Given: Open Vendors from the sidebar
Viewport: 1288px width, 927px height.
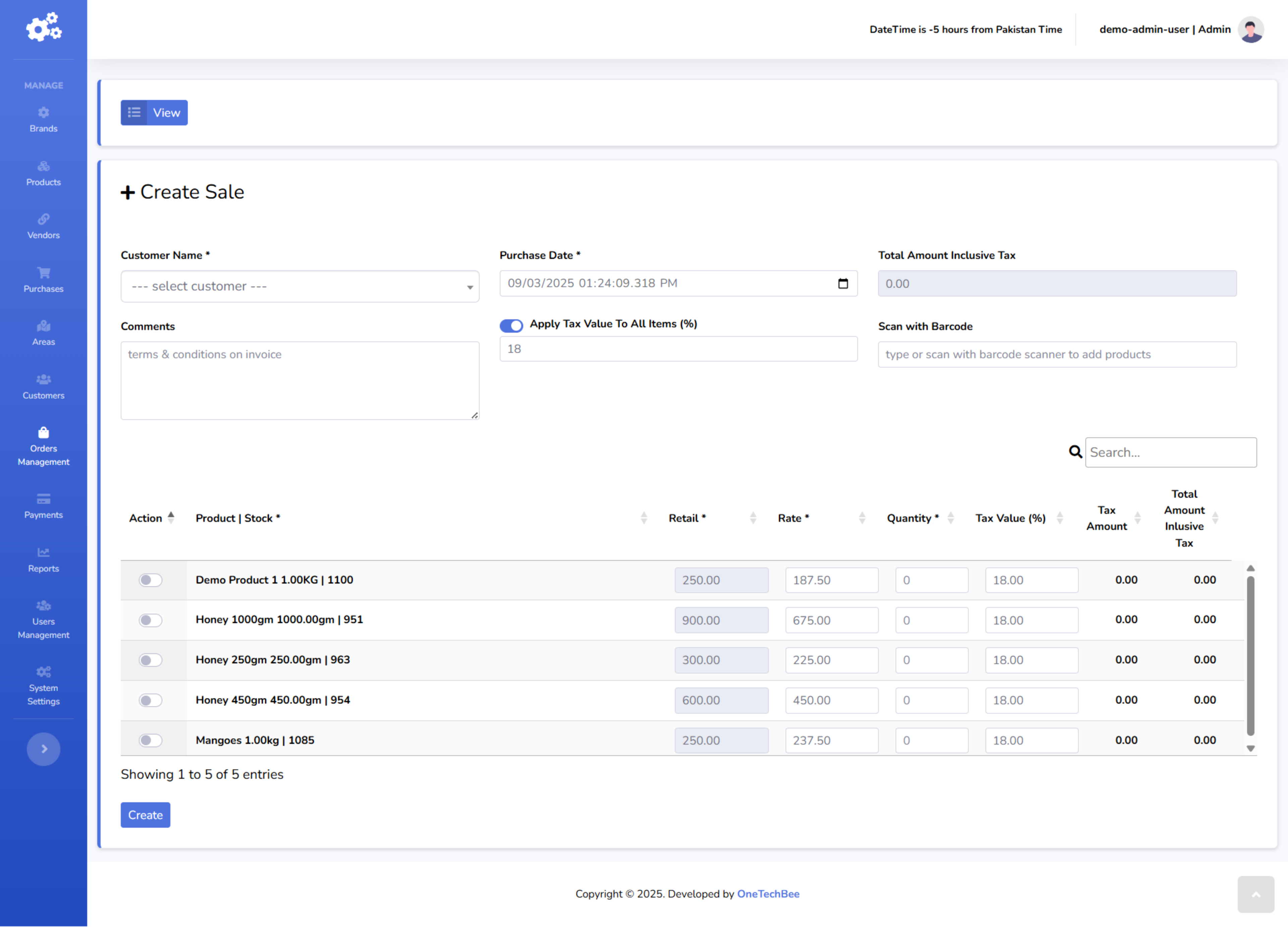Looking at the screenshot, I should point(43,219).
